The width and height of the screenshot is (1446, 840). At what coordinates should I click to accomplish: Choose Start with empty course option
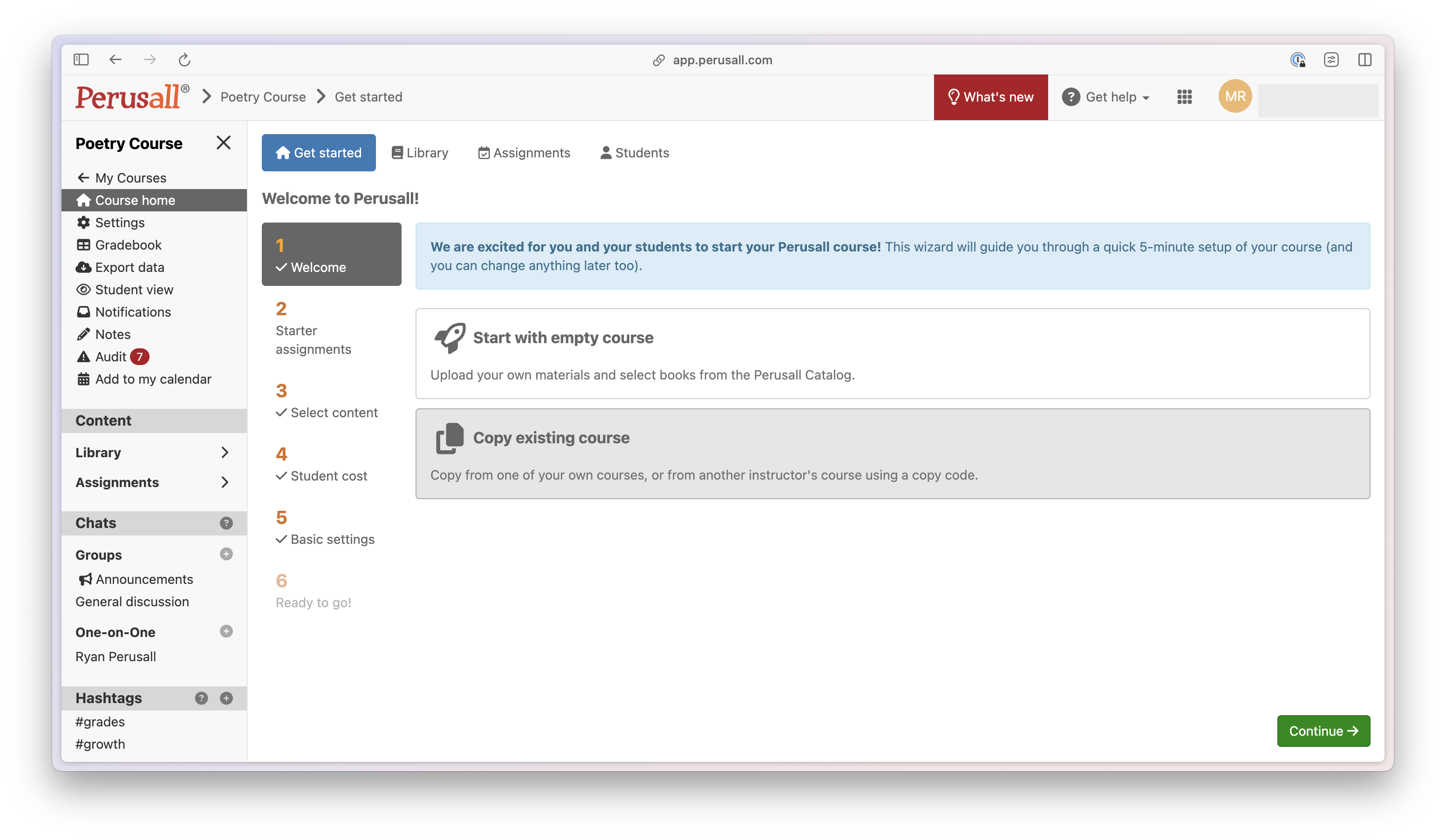click(892, 353)
